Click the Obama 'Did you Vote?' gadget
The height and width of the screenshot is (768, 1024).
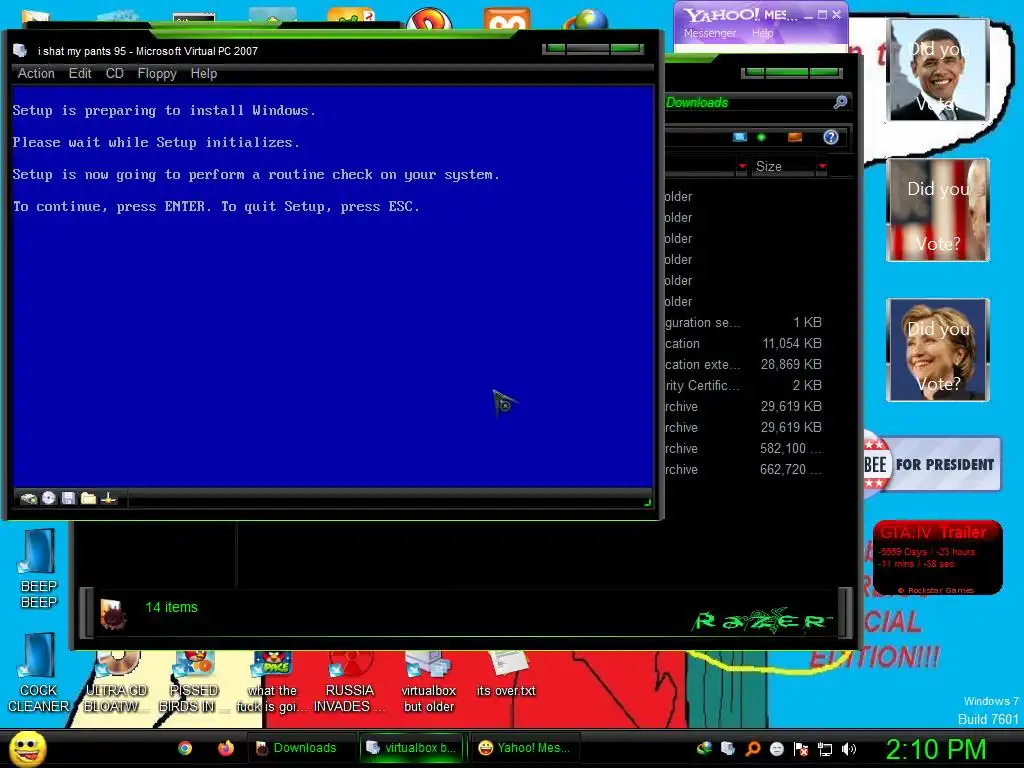(x=938, y=70)
